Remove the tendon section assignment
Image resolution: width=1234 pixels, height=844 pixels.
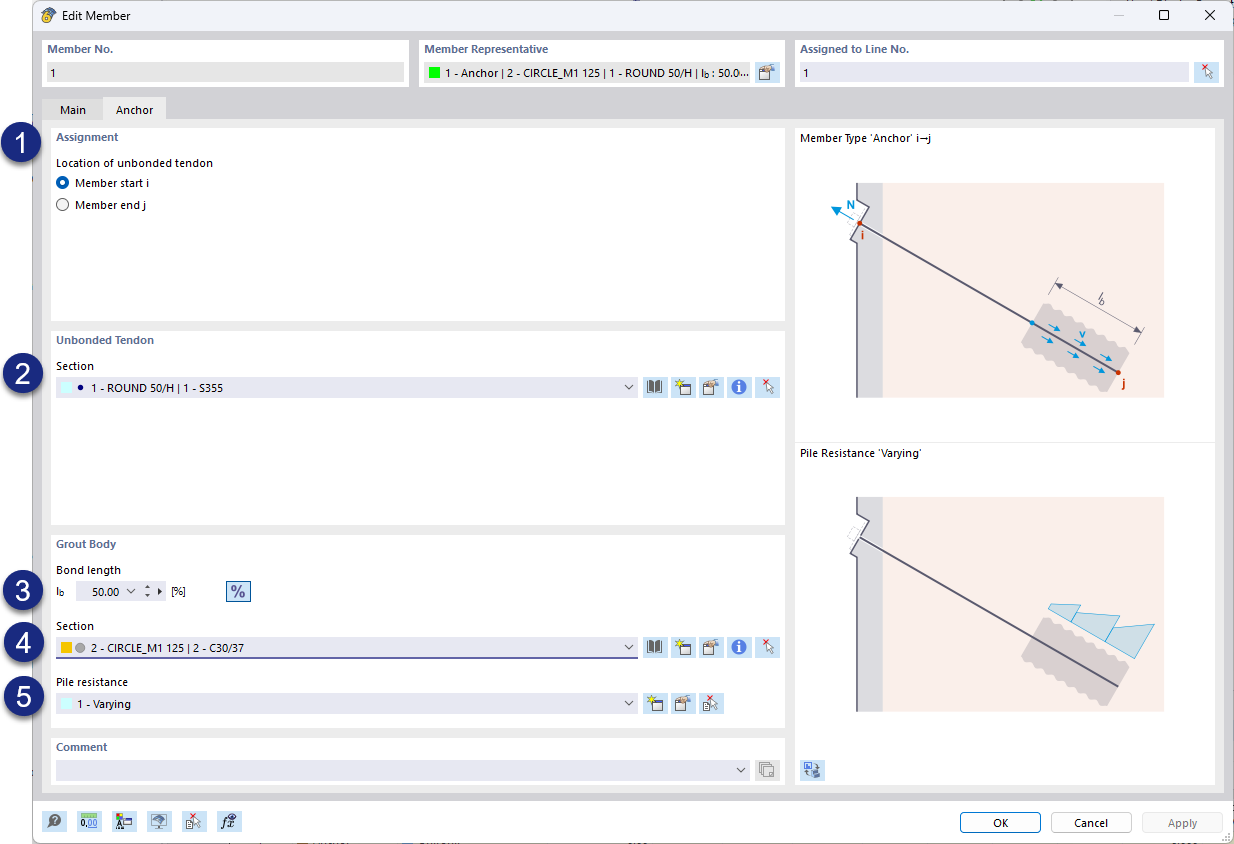click(x=767, y=387)
